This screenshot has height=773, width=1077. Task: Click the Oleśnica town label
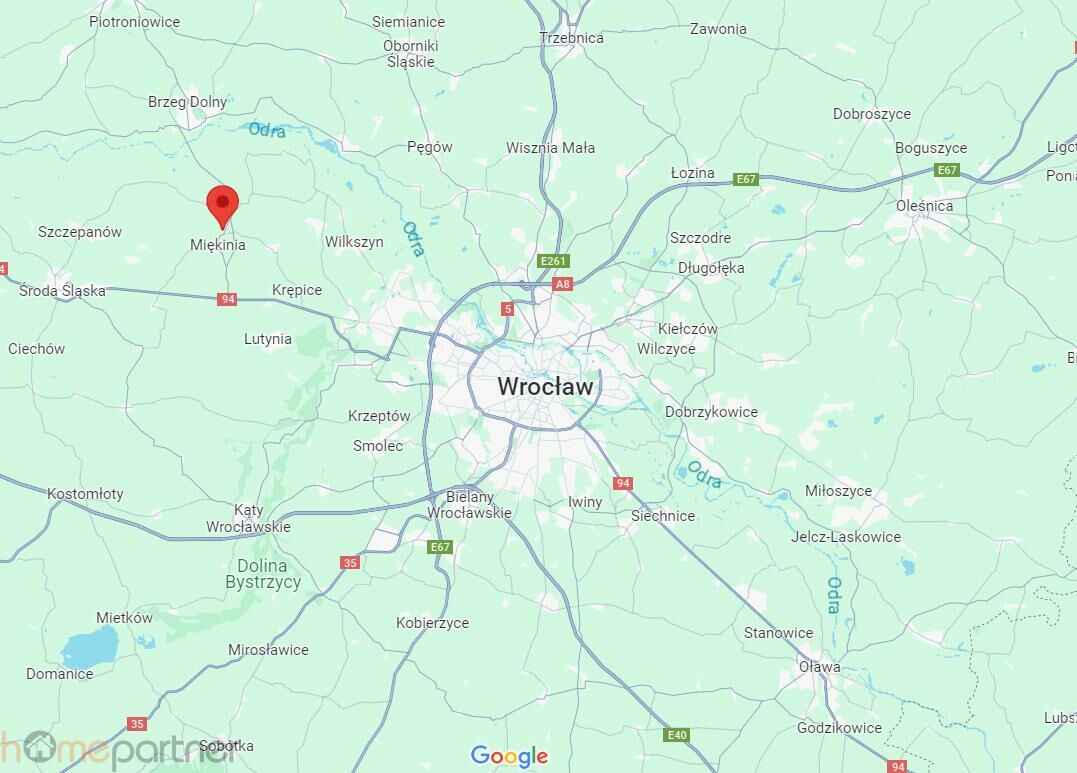(925, 206)
